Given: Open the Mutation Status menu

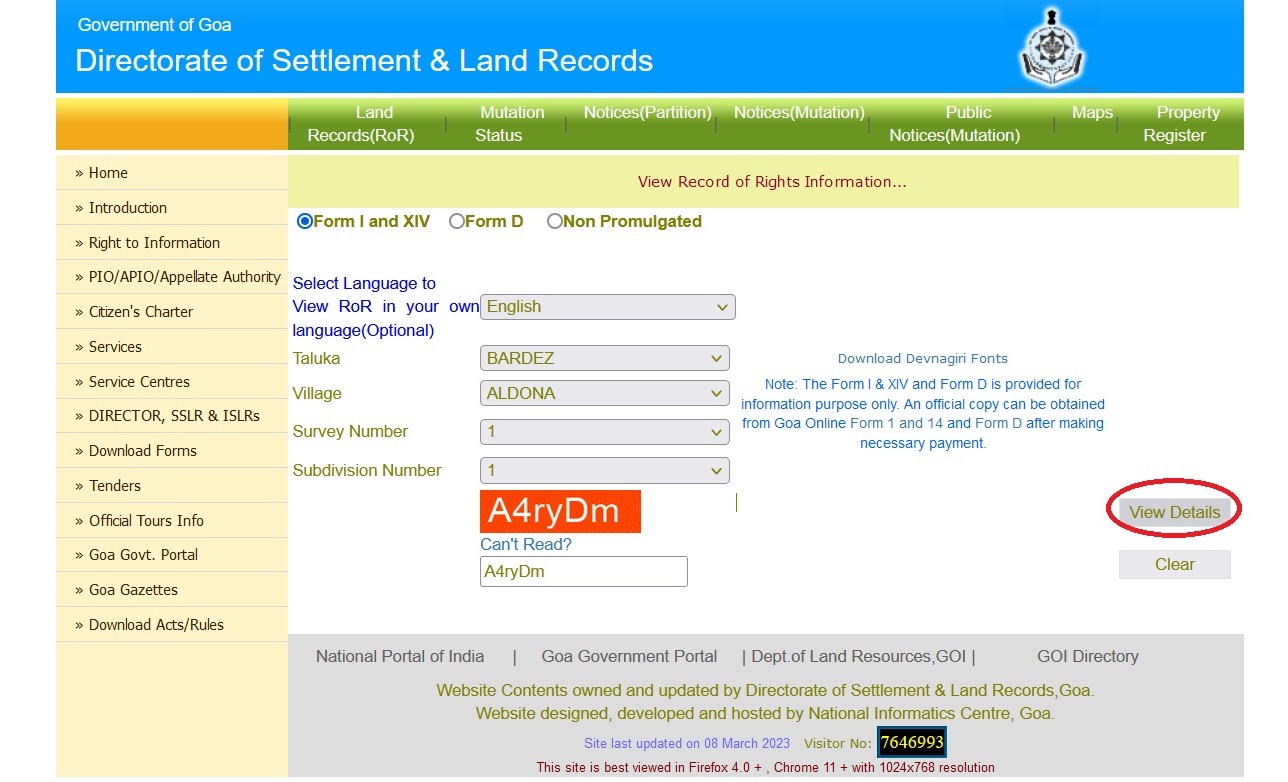Looking at the screenshot, I should pos(513,123).
